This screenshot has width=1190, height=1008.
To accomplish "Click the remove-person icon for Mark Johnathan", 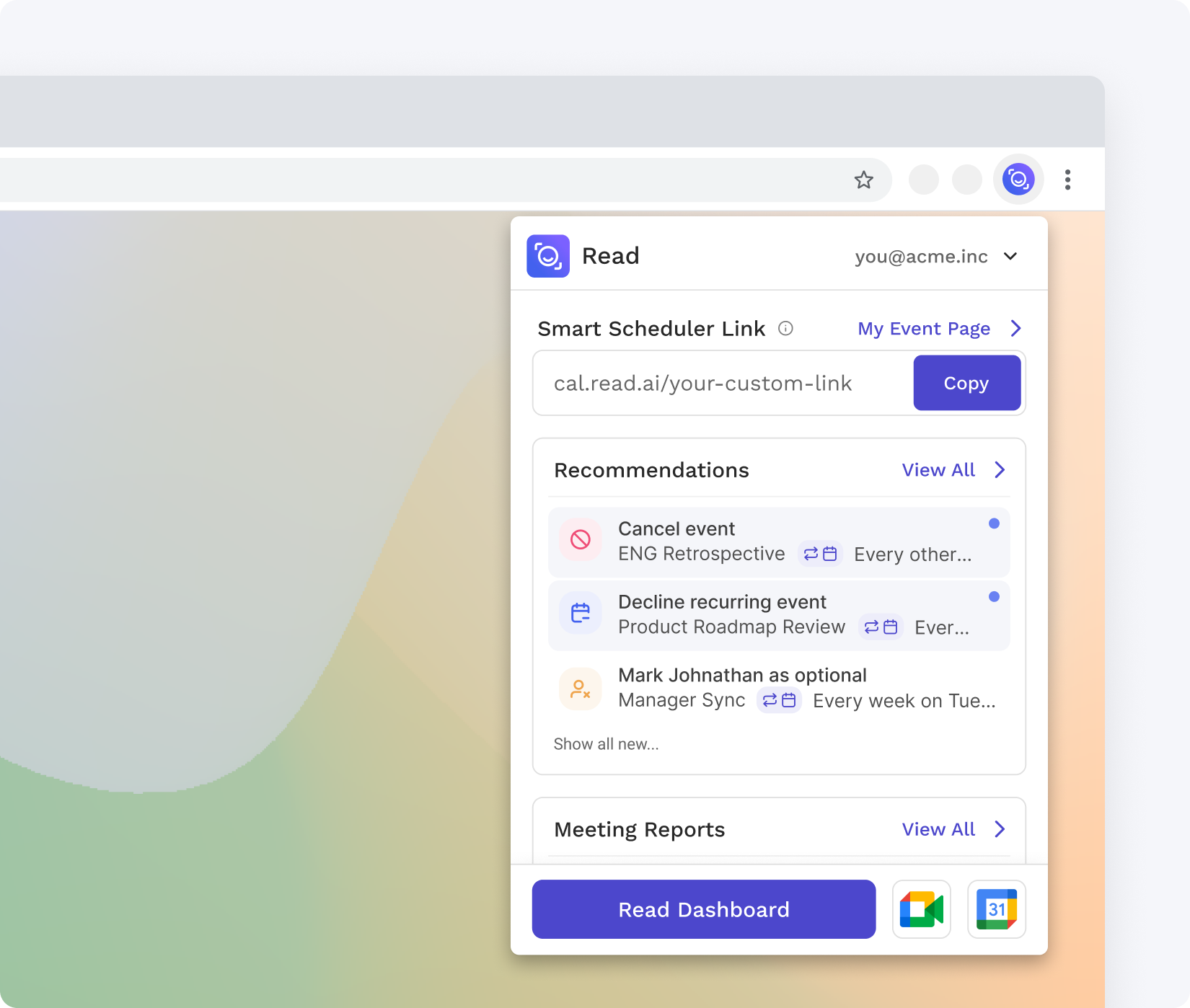I will pos(580,689).
